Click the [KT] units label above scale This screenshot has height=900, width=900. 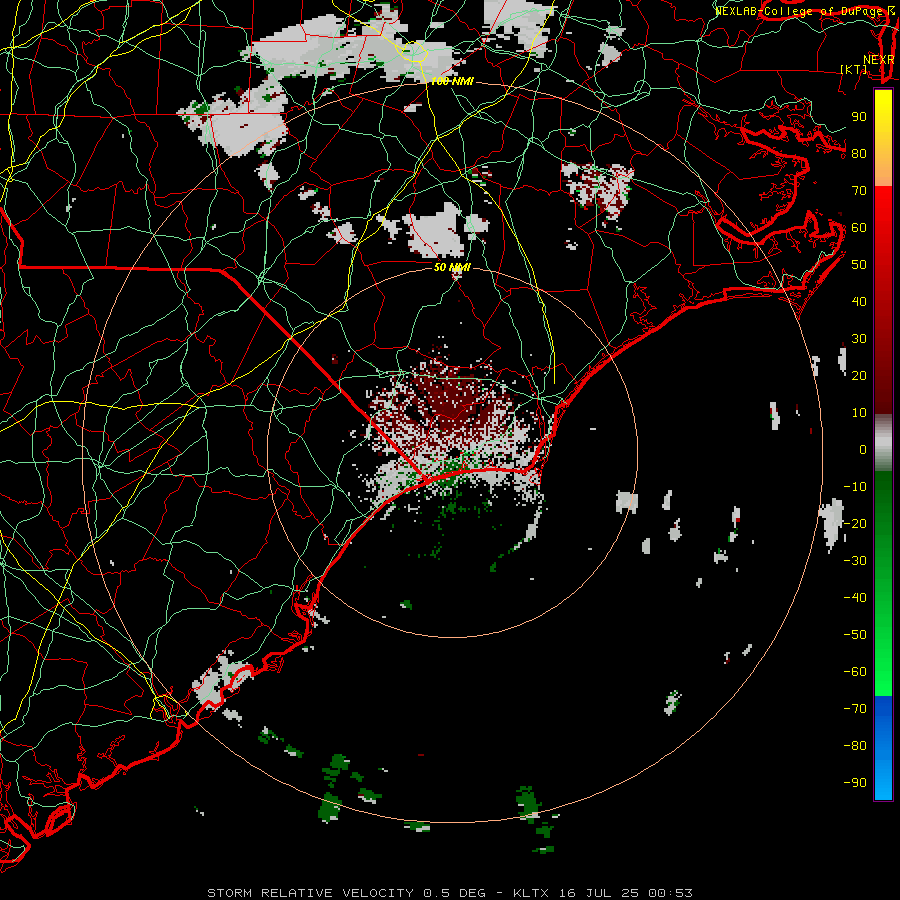pos(854,69)
